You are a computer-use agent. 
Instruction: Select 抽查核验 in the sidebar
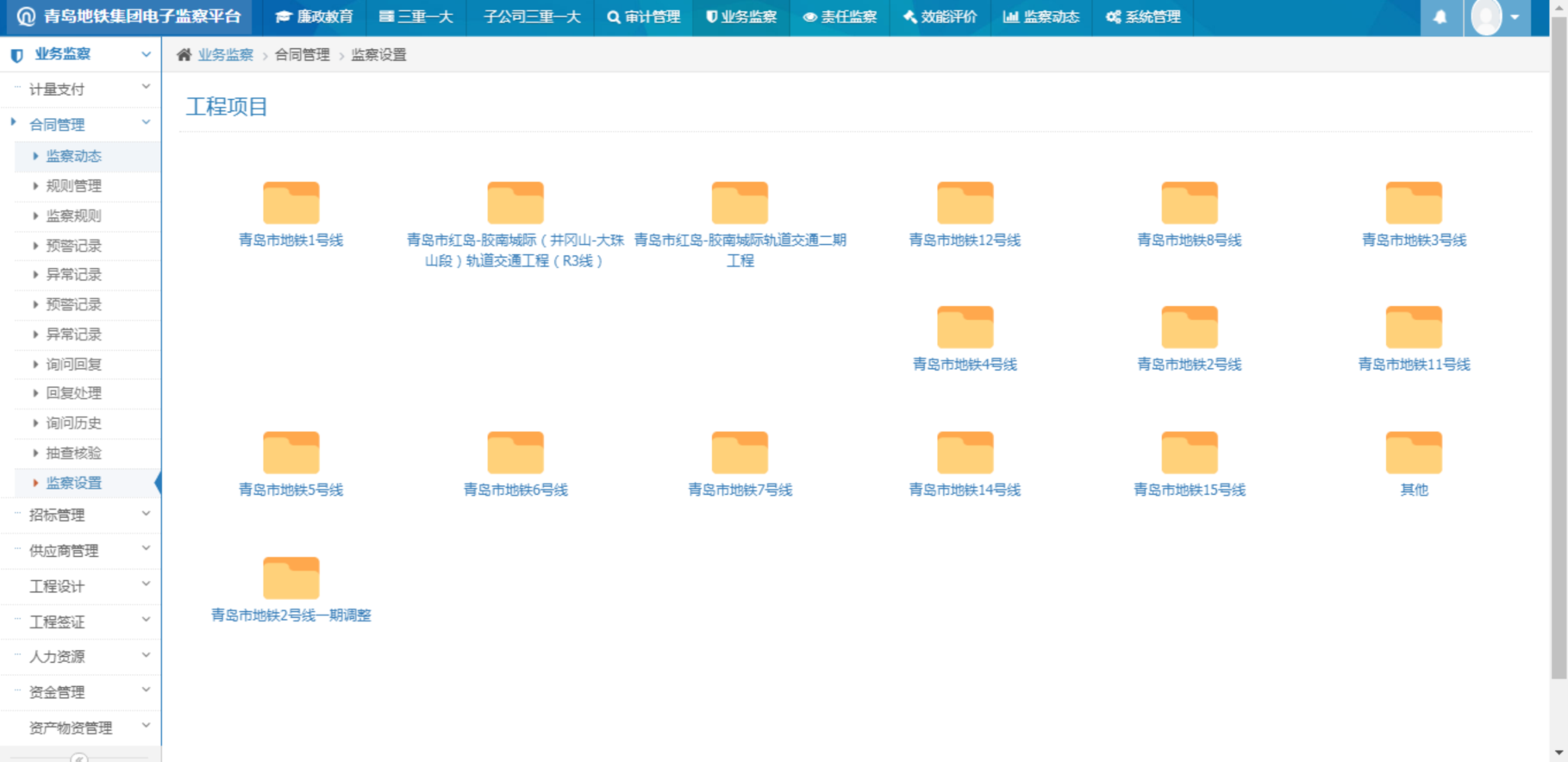pos(73,453)
